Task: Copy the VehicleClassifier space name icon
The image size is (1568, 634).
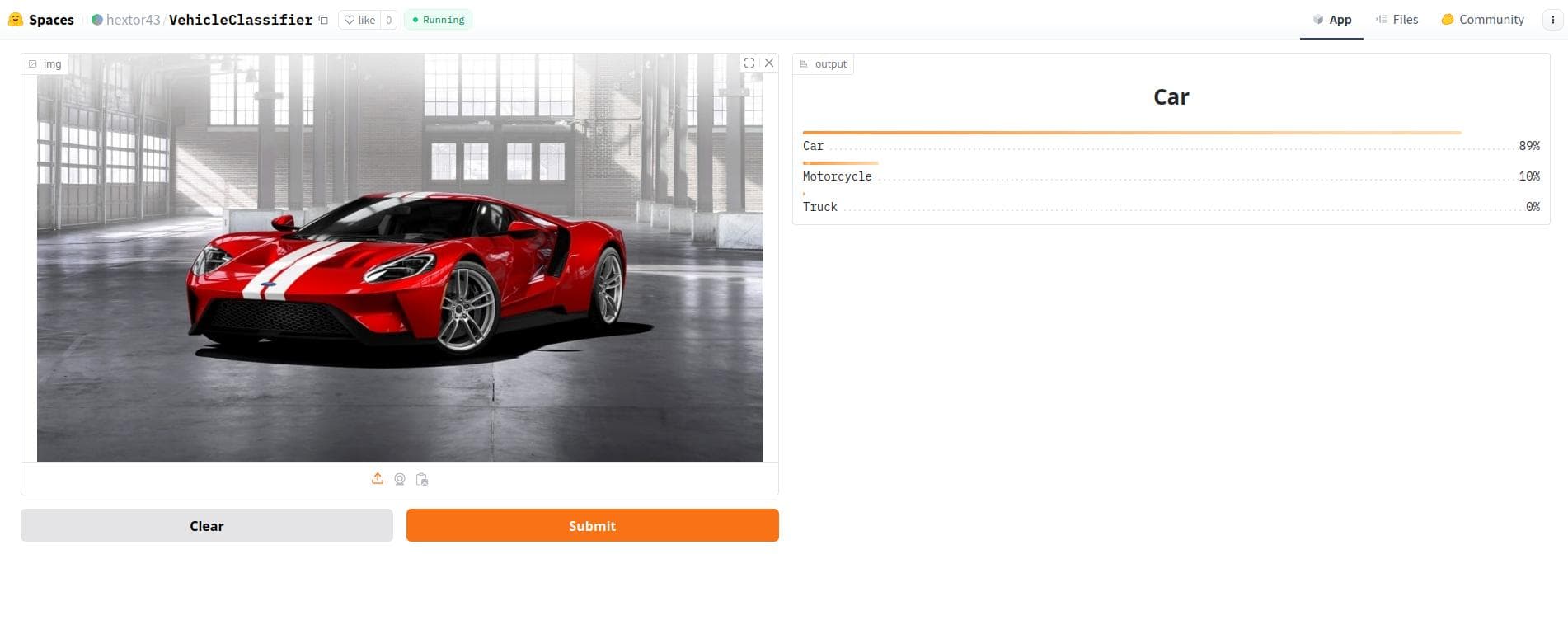Action: click(x=323, y=20)
